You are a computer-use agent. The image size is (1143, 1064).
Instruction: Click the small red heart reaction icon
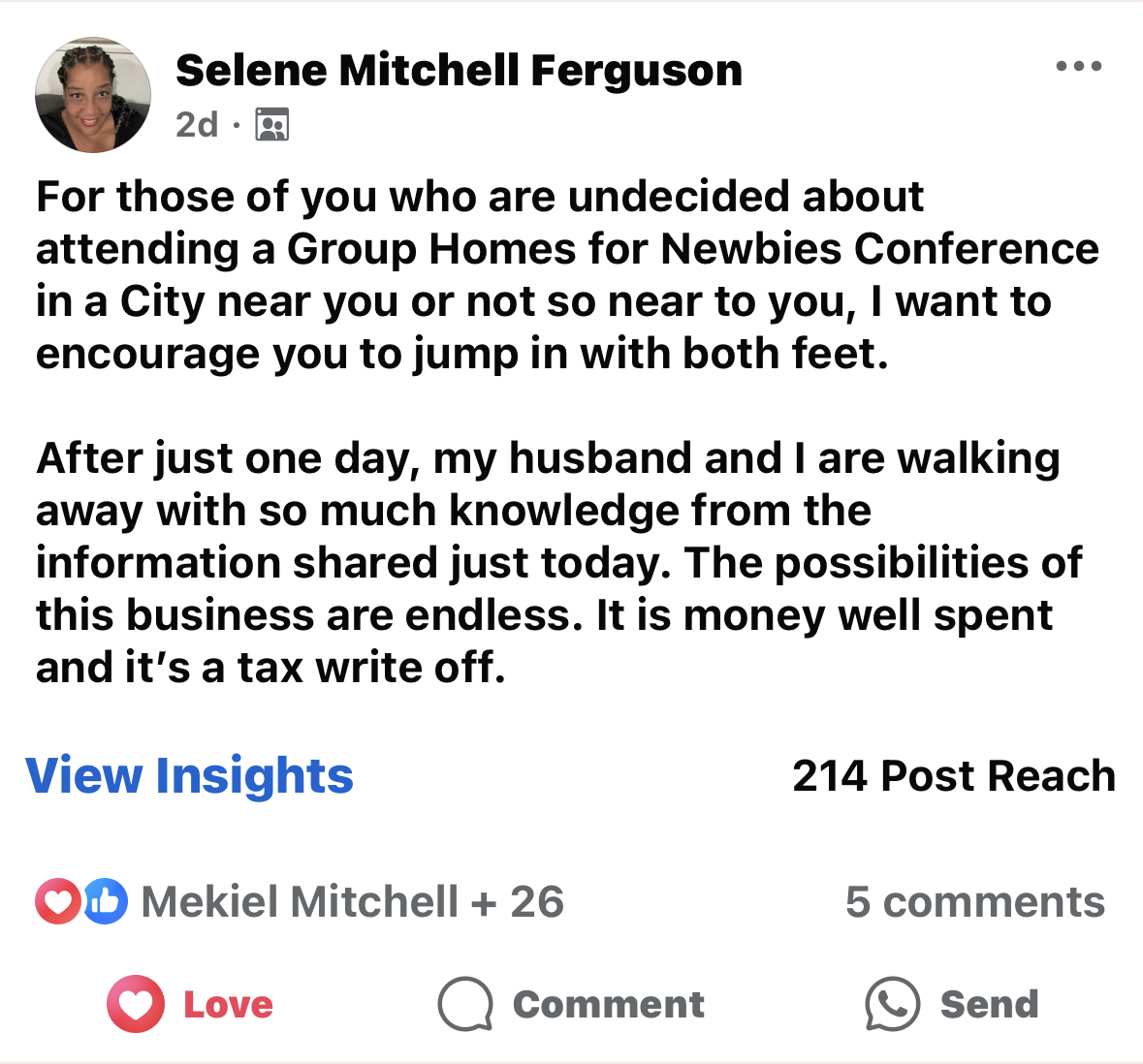click(x=57, y=902)
